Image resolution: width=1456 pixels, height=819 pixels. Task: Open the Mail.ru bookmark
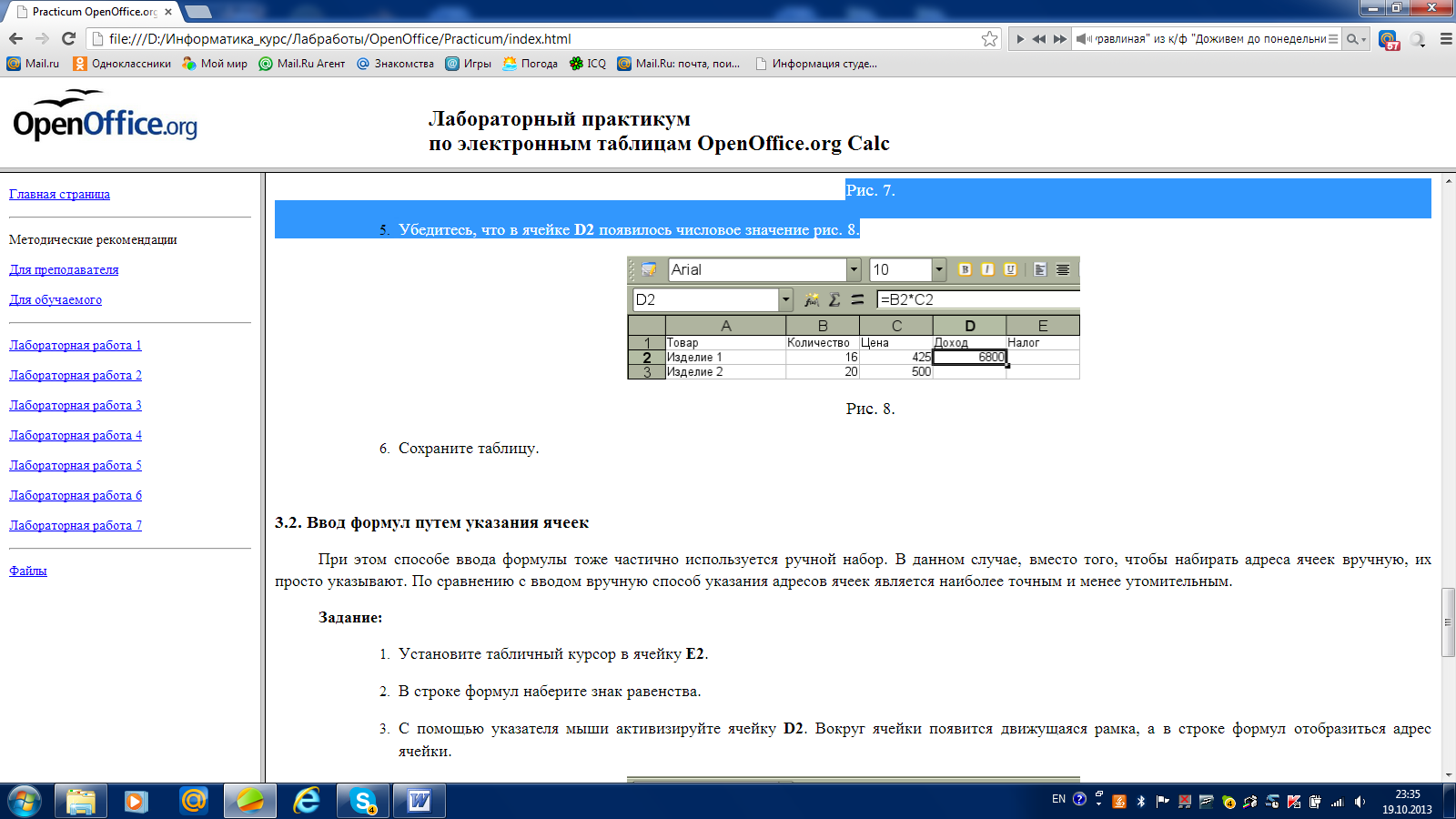[x=33, y=64]
